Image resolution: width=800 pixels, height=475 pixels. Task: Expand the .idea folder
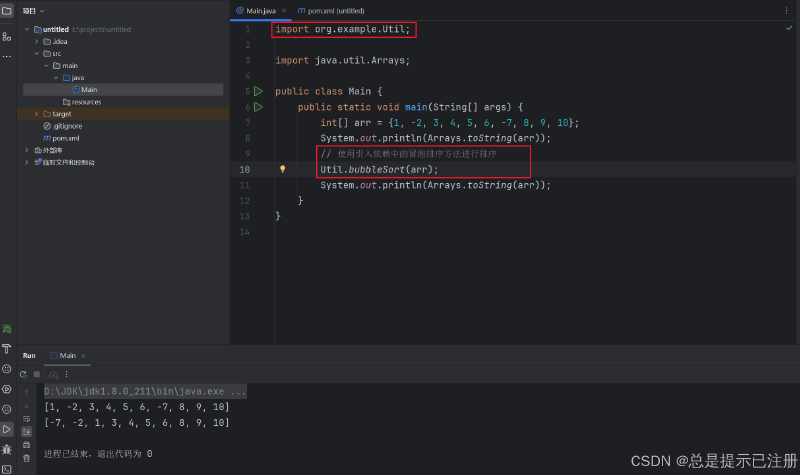[37, 42]
